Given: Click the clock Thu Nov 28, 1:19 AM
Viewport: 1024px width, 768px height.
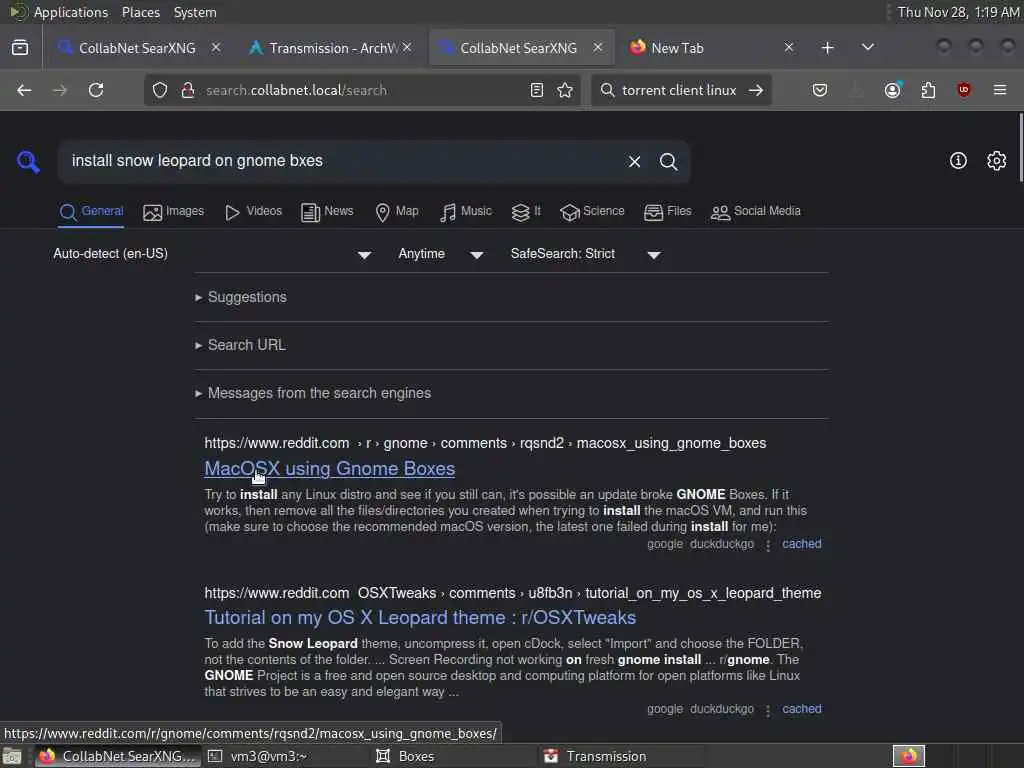Looking at the screenshot, I should 958,12.
